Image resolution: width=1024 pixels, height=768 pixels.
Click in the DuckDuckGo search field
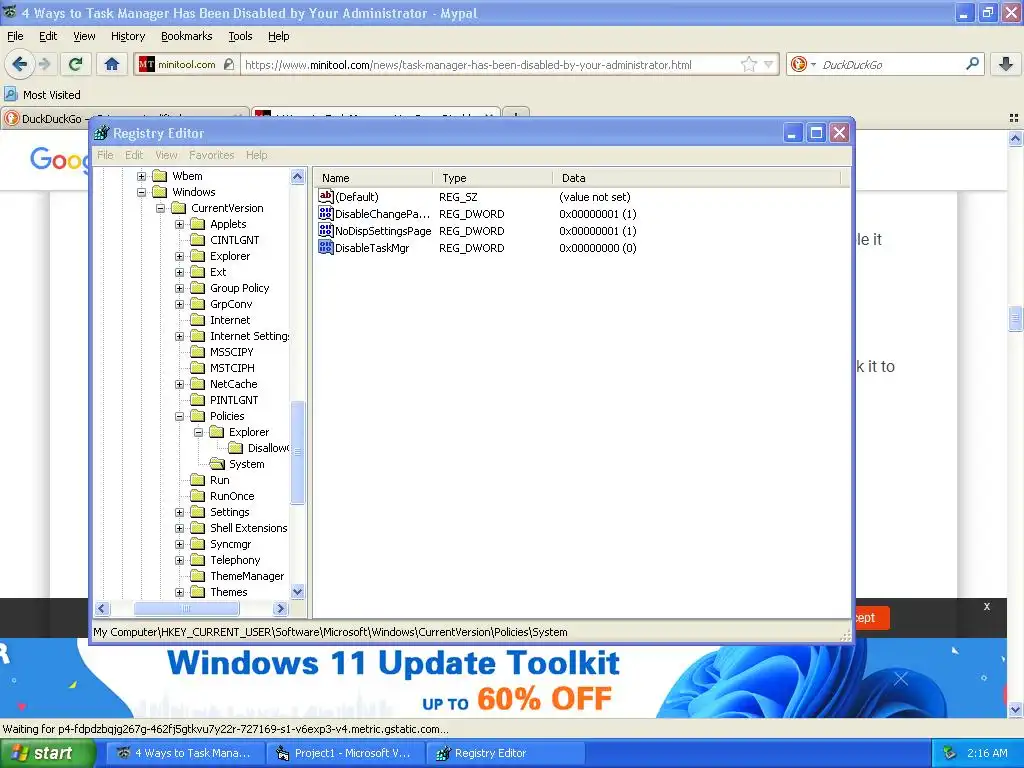891,64
